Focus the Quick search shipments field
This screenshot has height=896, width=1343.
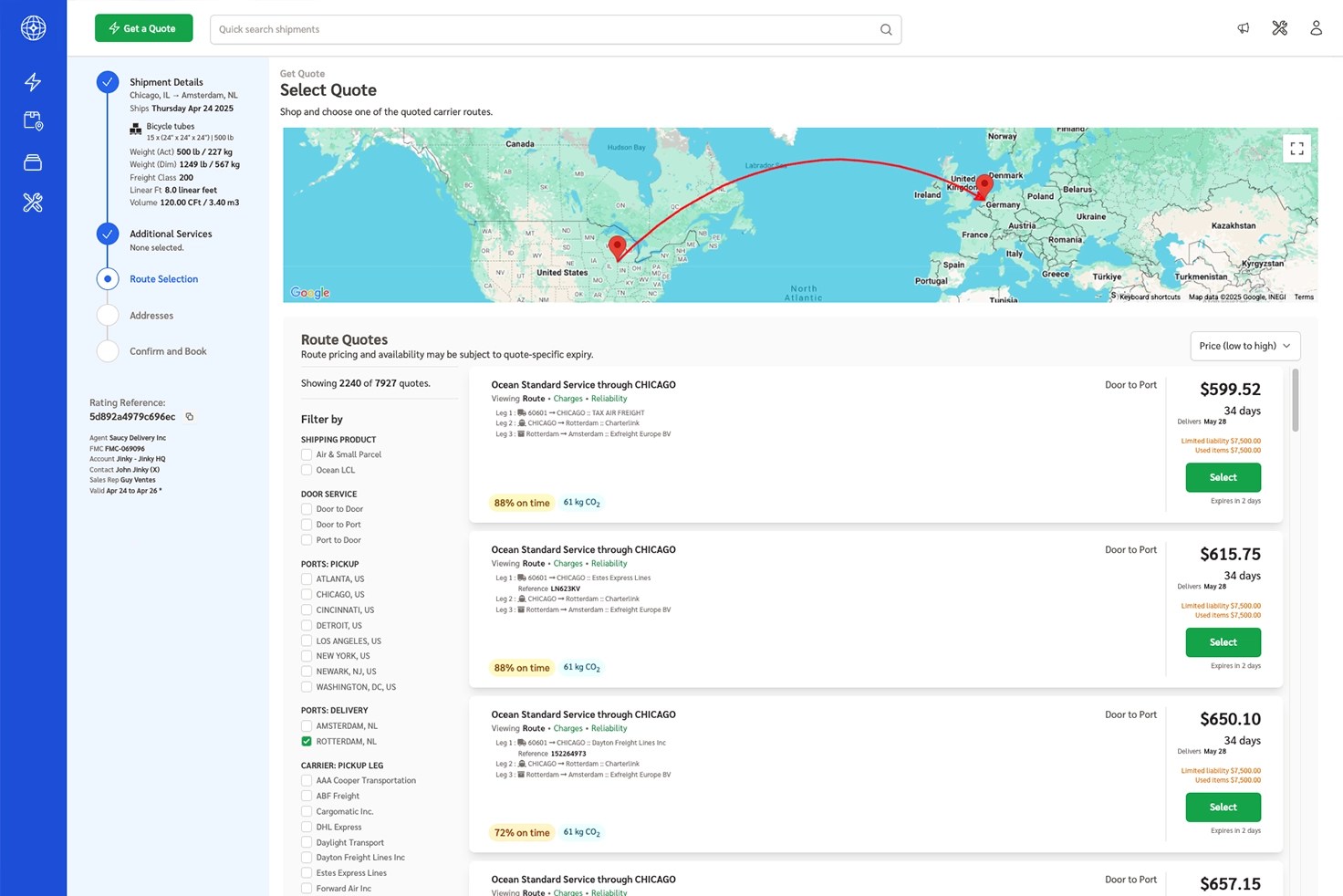(x=556, y=29)
